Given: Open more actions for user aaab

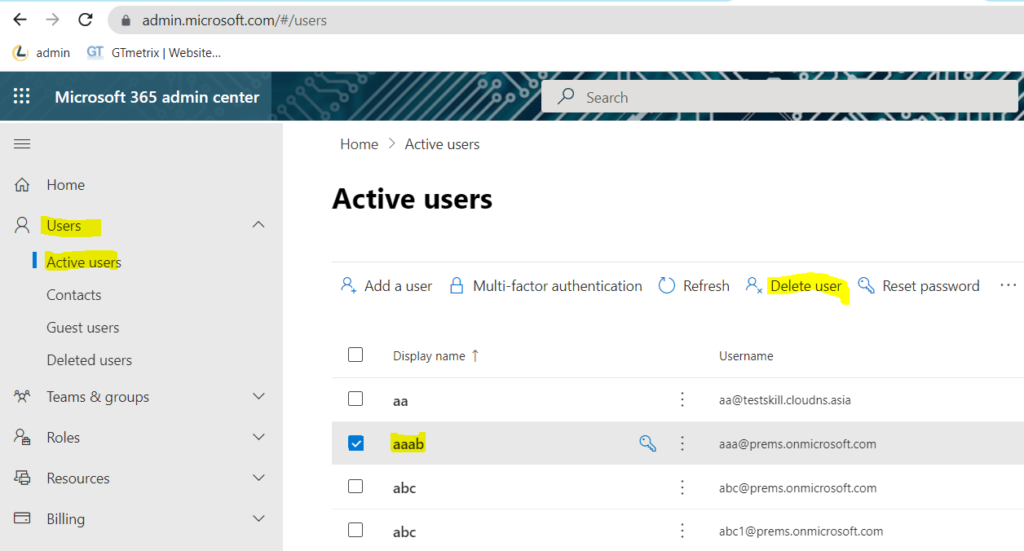Looking at the screenshot, I should [682, 443].
